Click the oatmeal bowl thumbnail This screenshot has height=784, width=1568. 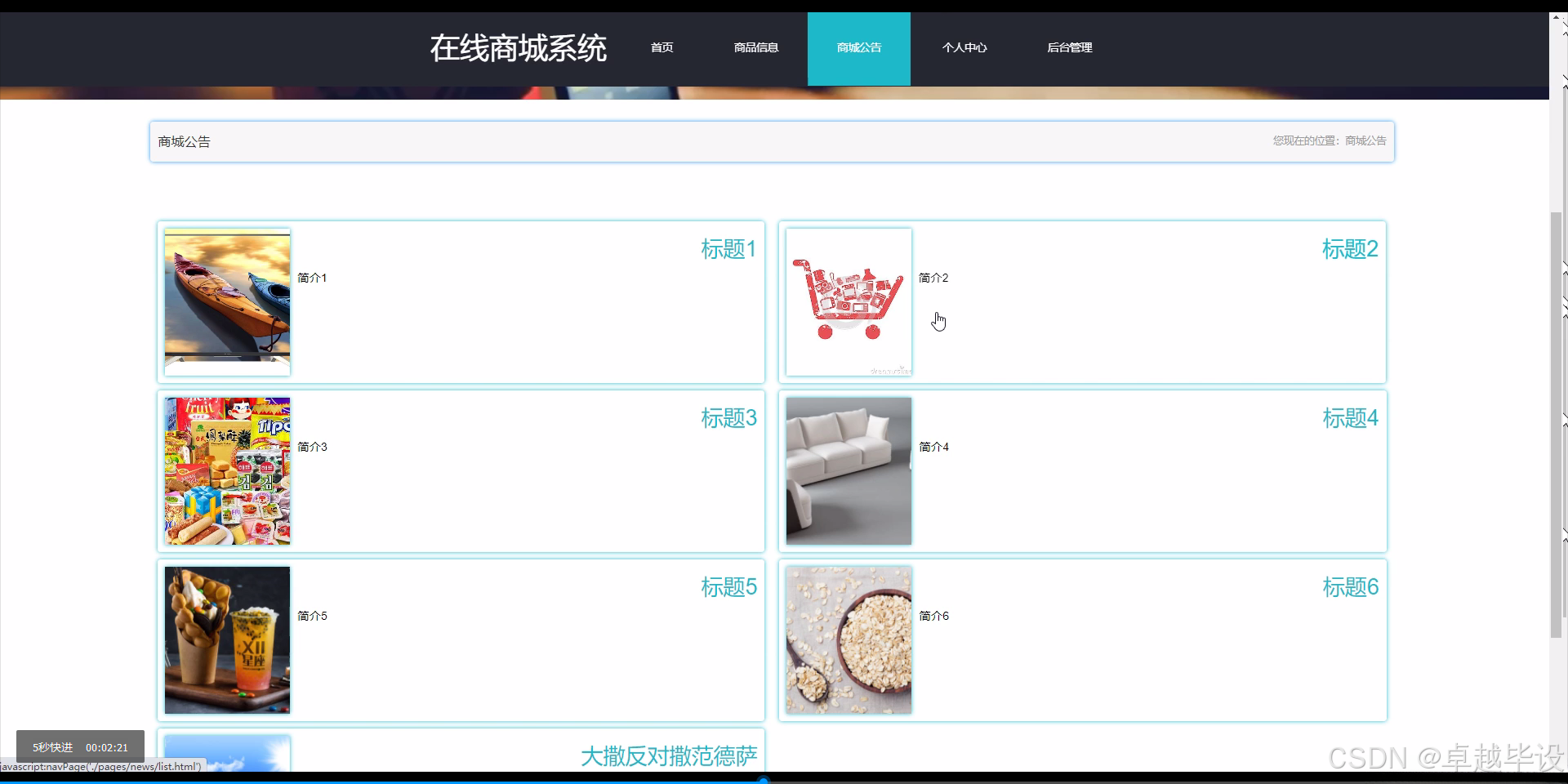click(849, 640)
